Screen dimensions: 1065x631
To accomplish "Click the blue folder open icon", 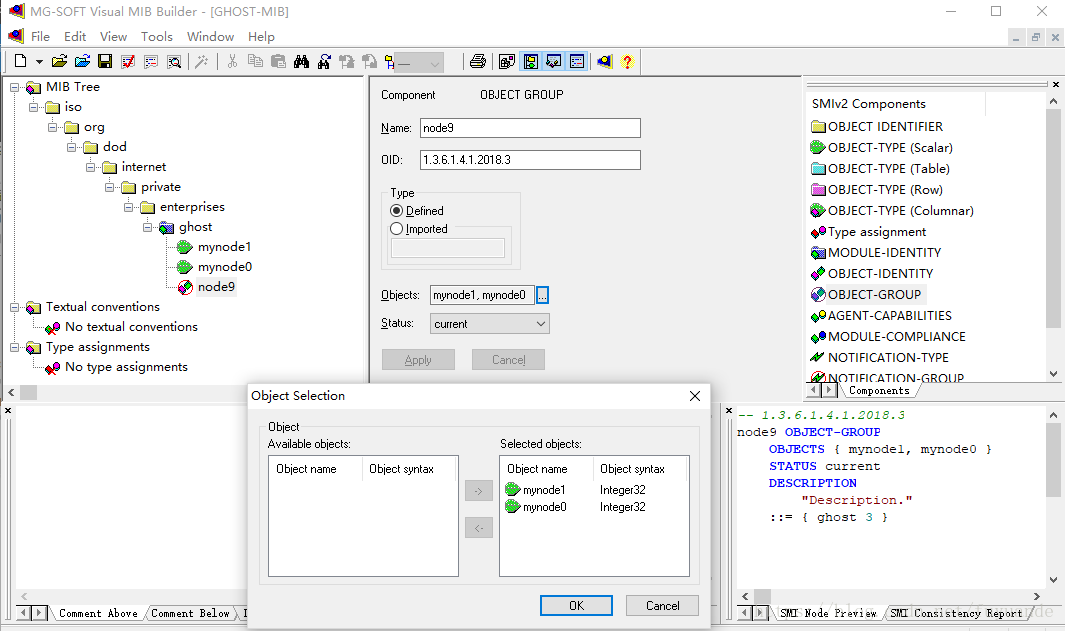I will [82, 62].
